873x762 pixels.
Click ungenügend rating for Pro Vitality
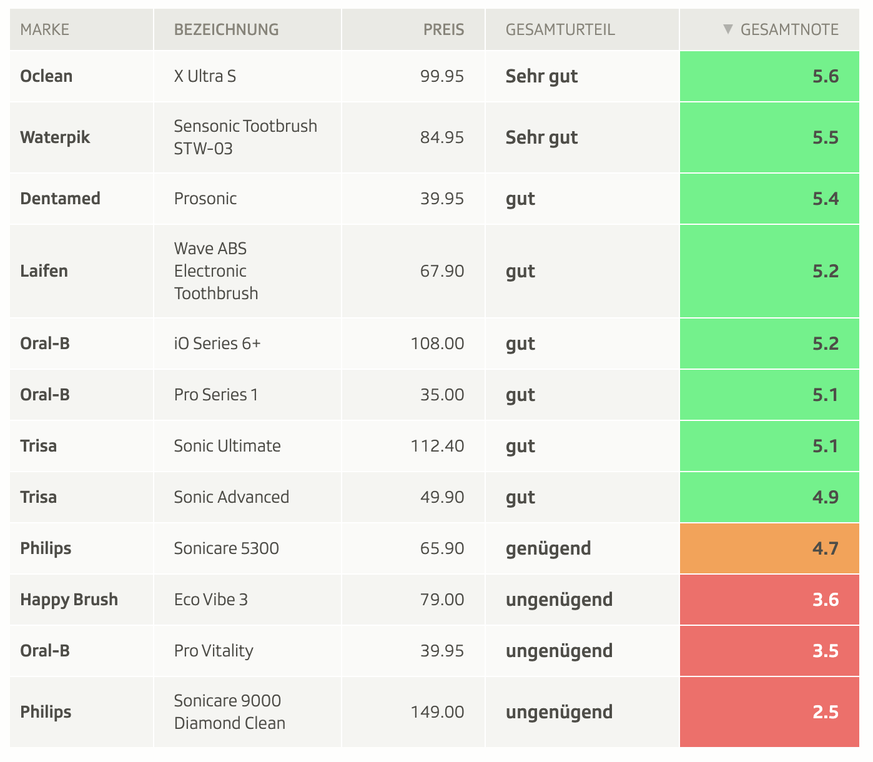(x=559, y=651)
